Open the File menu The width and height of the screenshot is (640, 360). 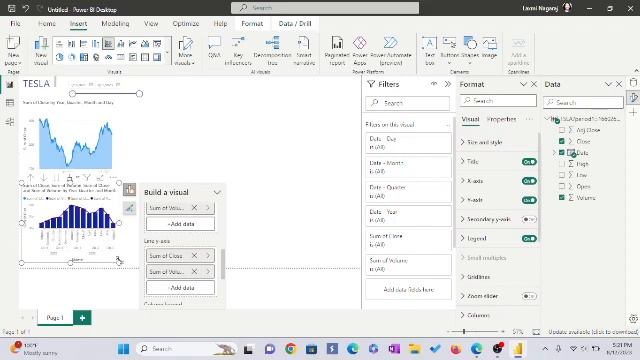click(15, 24)
